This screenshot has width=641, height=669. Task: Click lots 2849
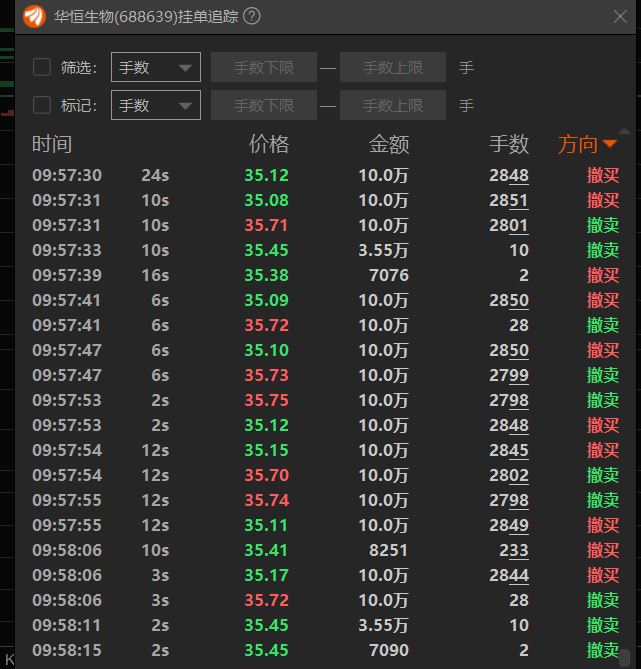[509, 526]
